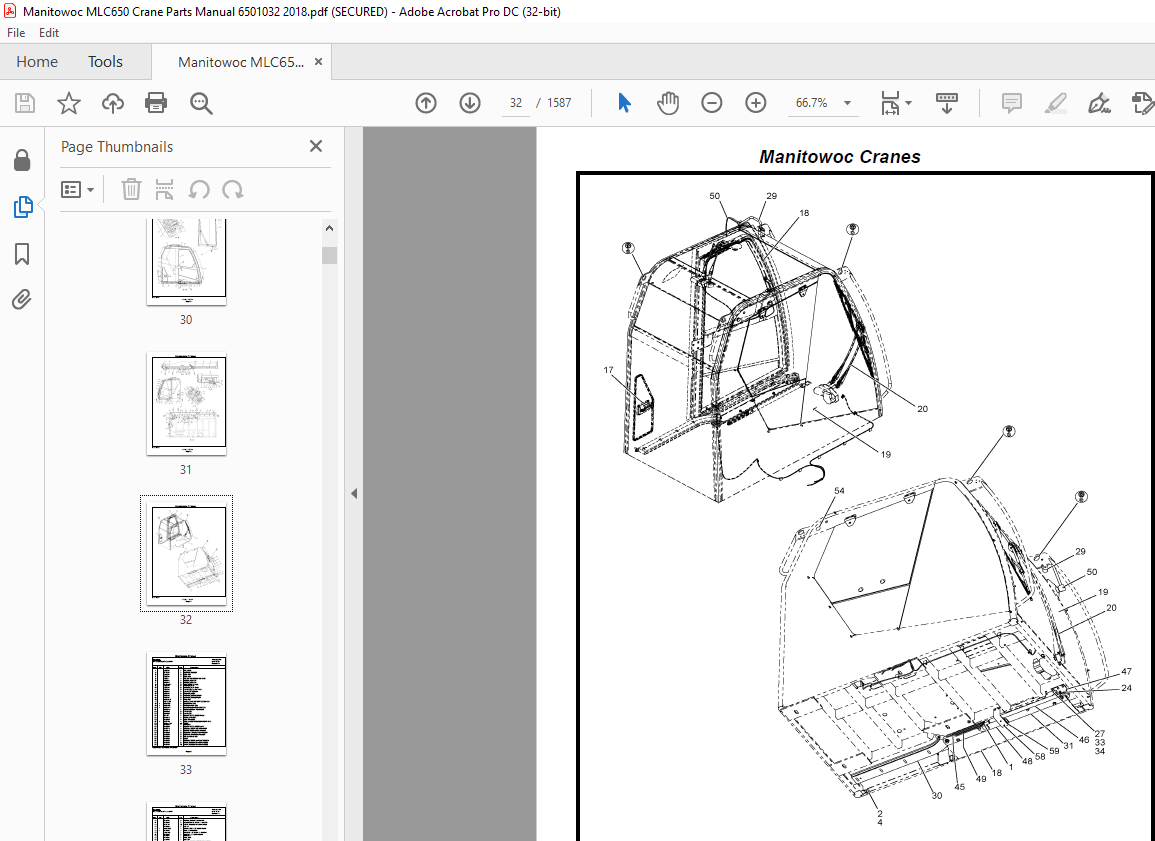This screenshot has width=1155, height=841.
Task: Select the Manitowoc MLC65 document tab
Action: coord(241,62)
